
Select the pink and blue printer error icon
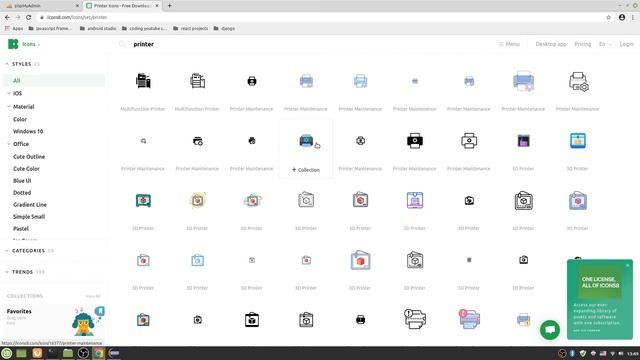469,319
